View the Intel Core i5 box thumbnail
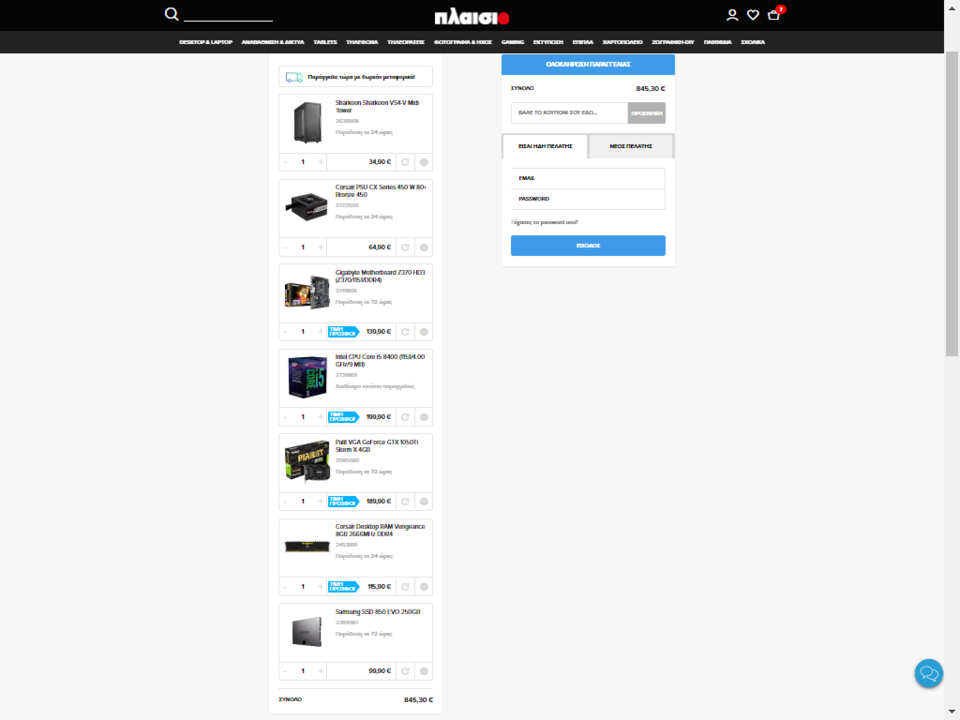This screenshot has width=960, height=720. (307, 377)
